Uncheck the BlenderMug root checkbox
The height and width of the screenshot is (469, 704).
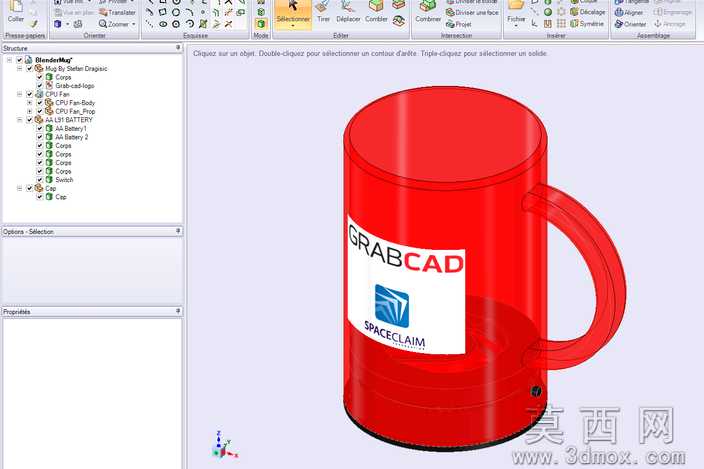(19, 60)
